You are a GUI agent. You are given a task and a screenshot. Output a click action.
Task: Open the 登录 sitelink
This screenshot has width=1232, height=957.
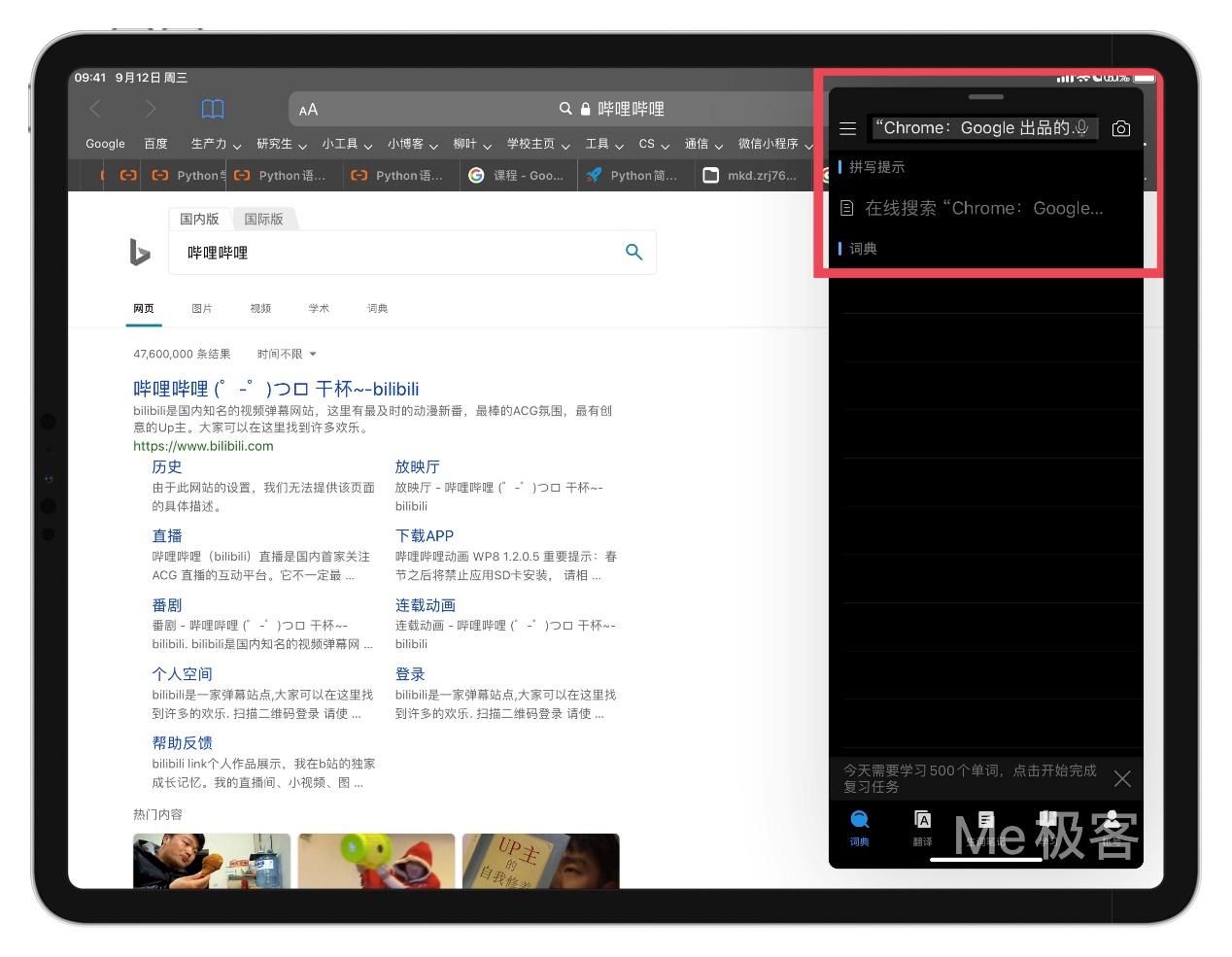pyautogui.click(x=409, y=673)
